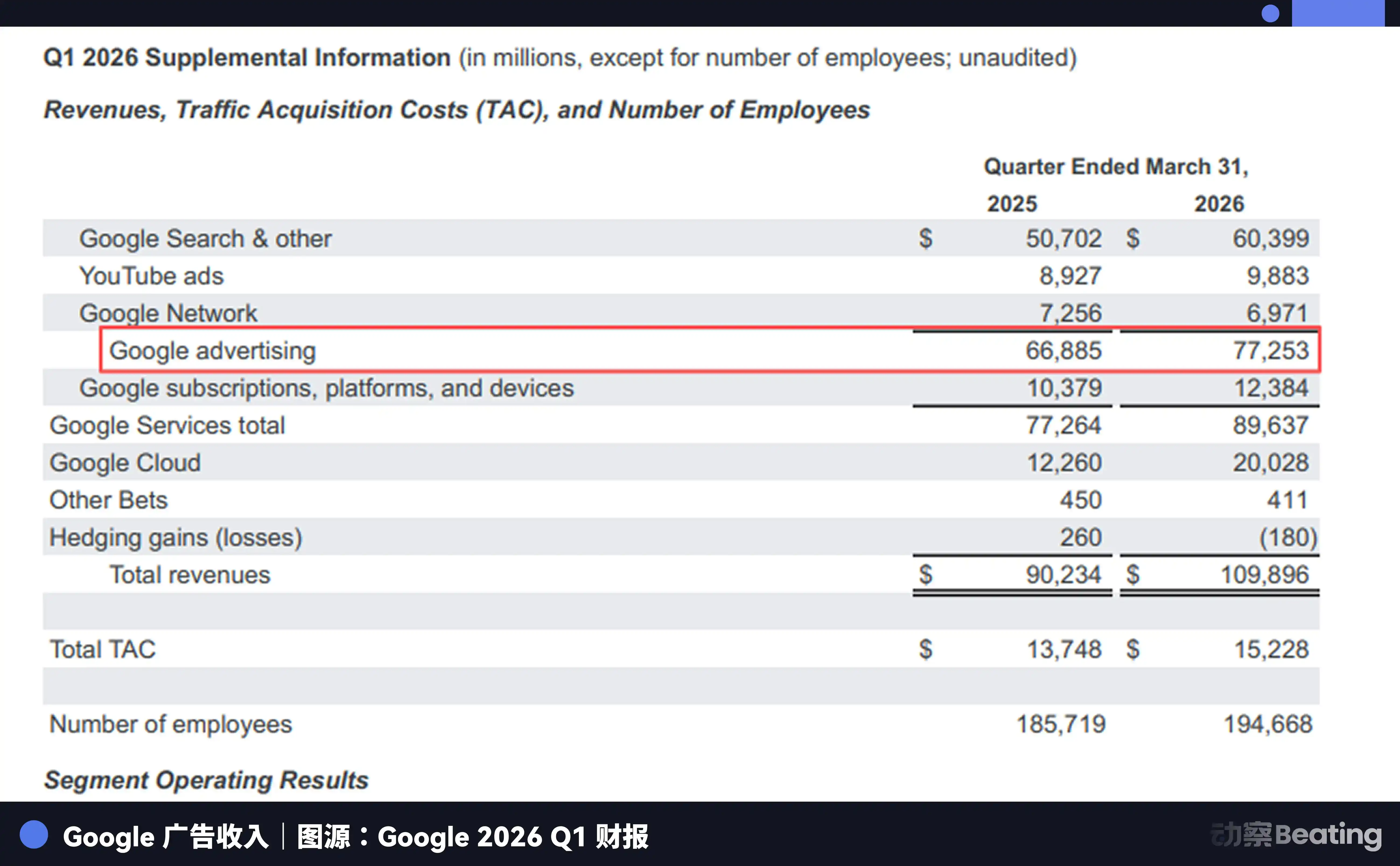The height and width of the screenshot is (866, 1400).
Task: Select the 20,028 Google Cloud value
Action: (1271, 463)
